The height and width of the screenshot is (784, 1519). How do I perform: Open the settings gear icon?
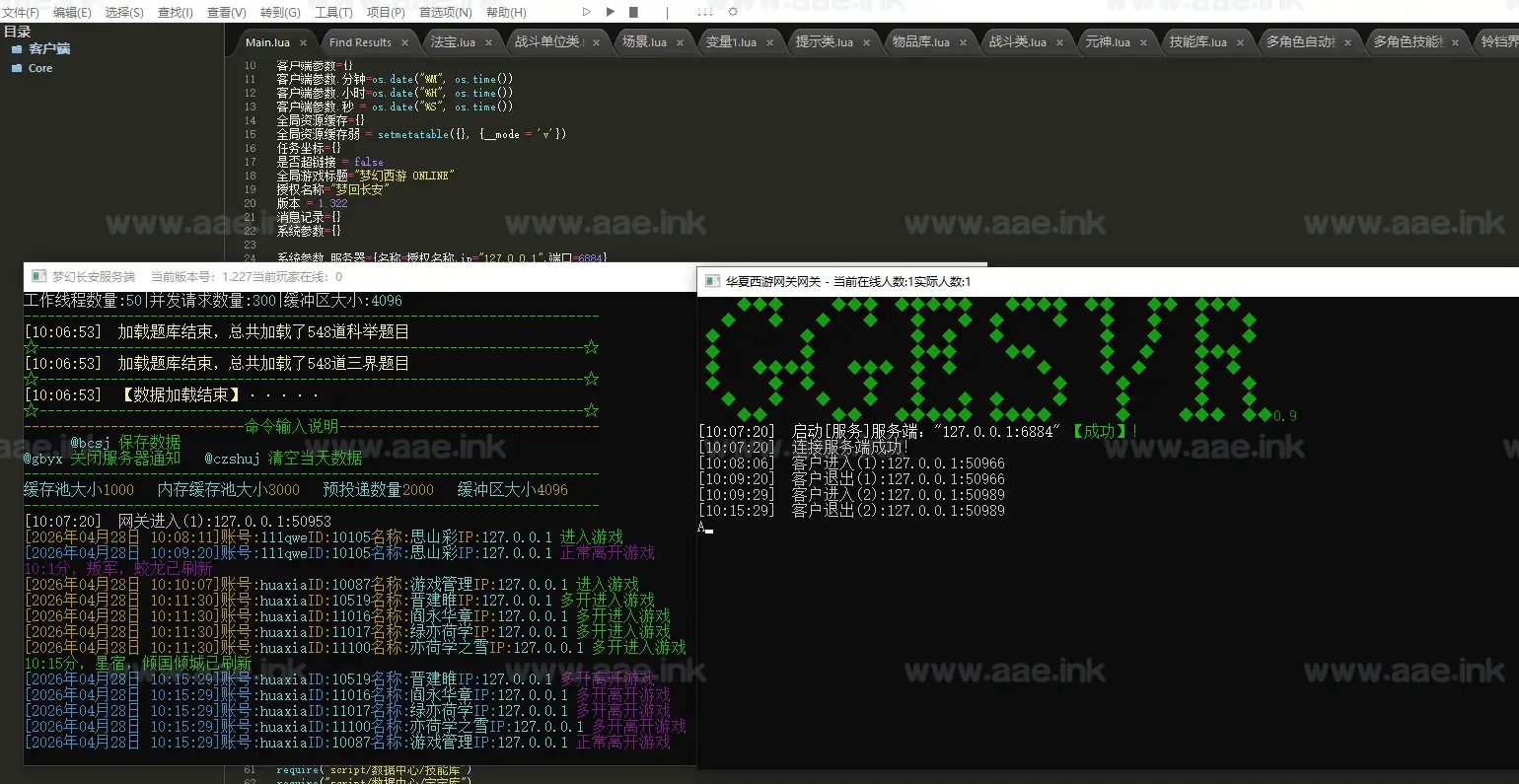click(733, 12)
